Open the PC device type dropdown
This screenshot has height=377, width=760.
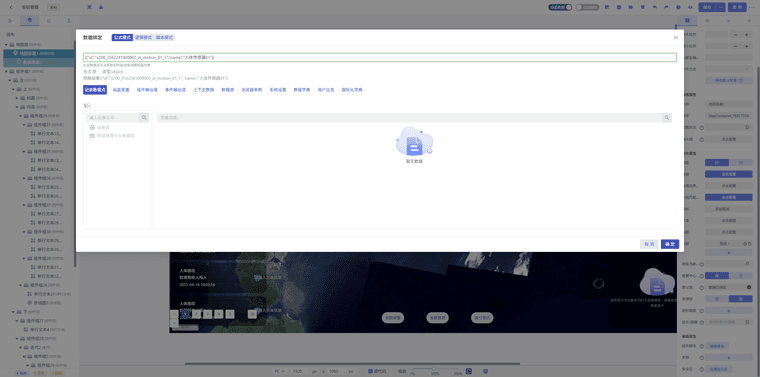280,371
